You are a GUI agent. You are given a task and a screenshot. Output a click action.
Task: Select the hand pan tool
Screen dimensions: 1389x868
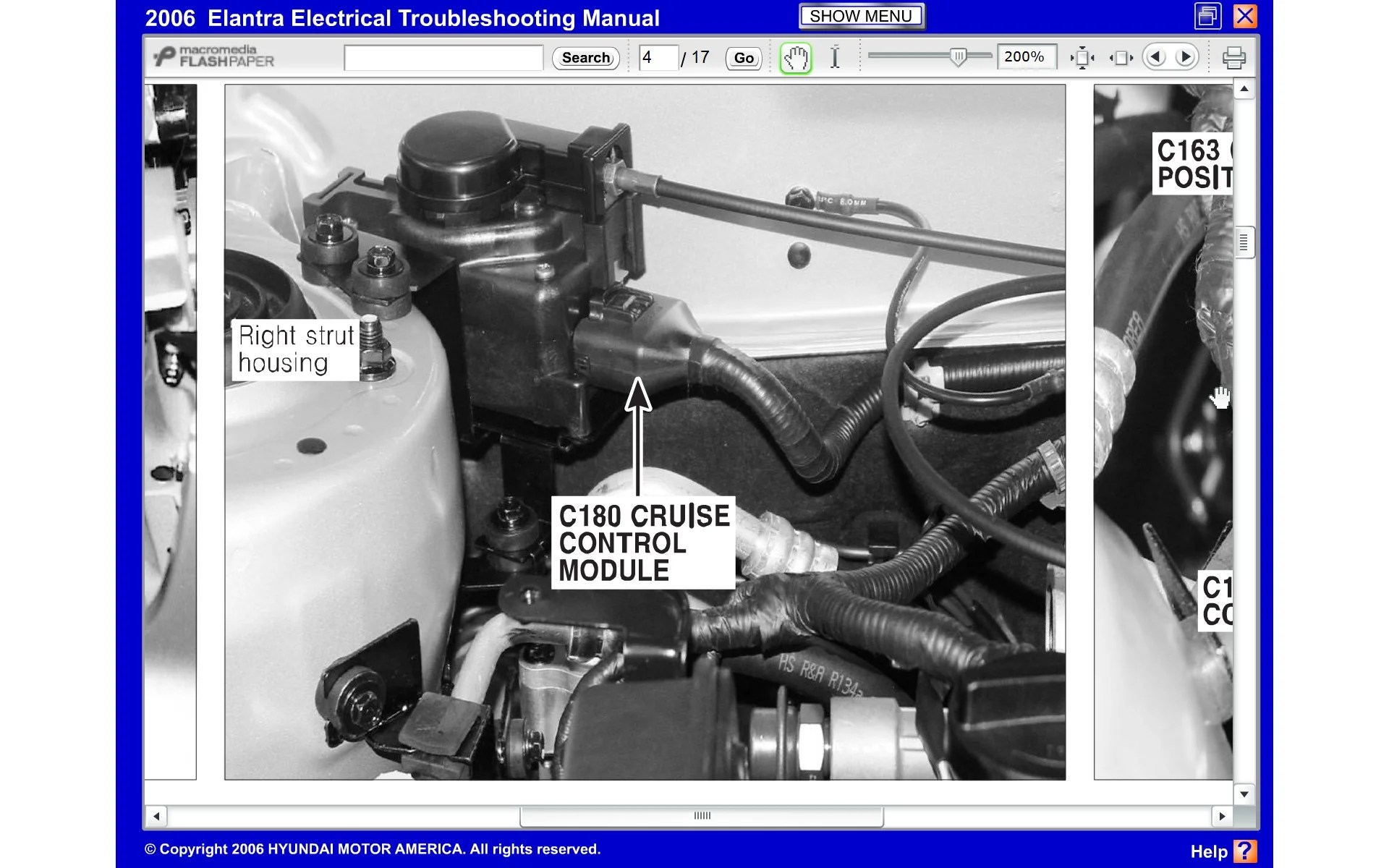pos(796,58)
